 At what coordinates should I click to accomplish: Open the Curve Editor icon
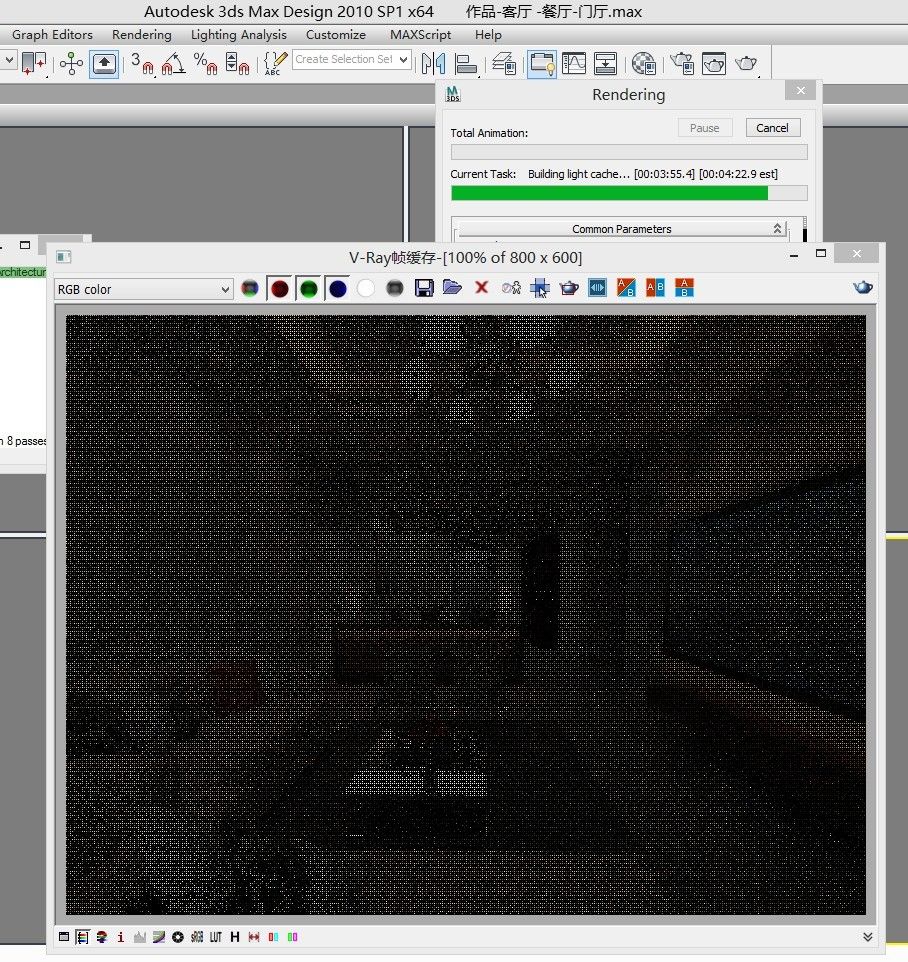pyautogui.click(x=574, y=63)
